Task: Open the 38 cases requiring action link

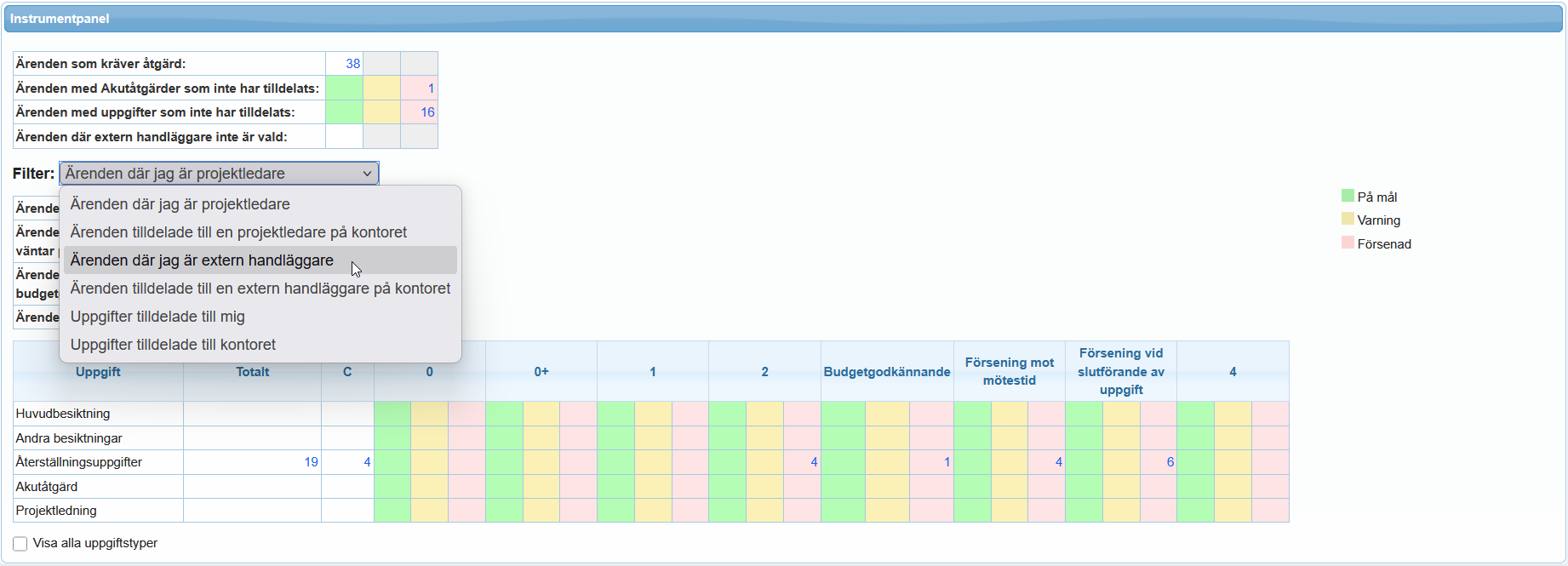Action: 352,64
